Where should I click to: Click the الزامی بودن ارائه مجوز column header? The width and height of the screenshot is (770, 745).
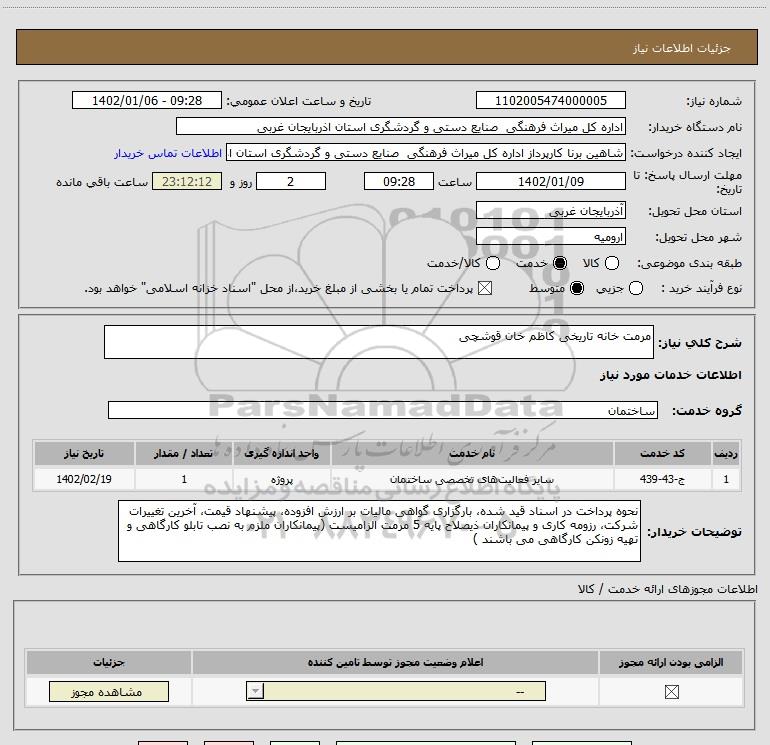[671, 662]
